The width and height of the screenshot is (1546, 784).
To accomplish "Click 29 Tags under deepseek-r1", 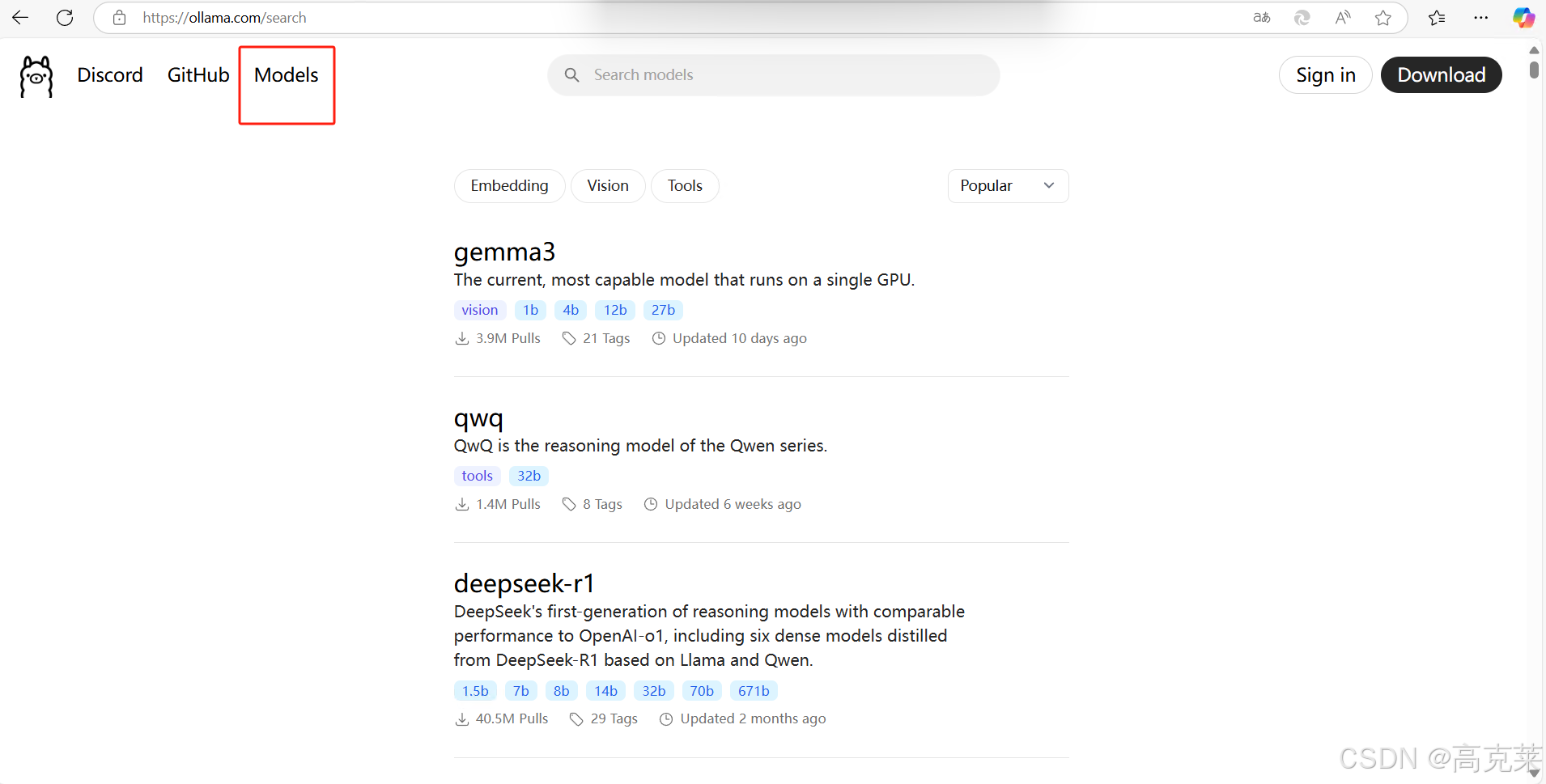I will [604, 718].
